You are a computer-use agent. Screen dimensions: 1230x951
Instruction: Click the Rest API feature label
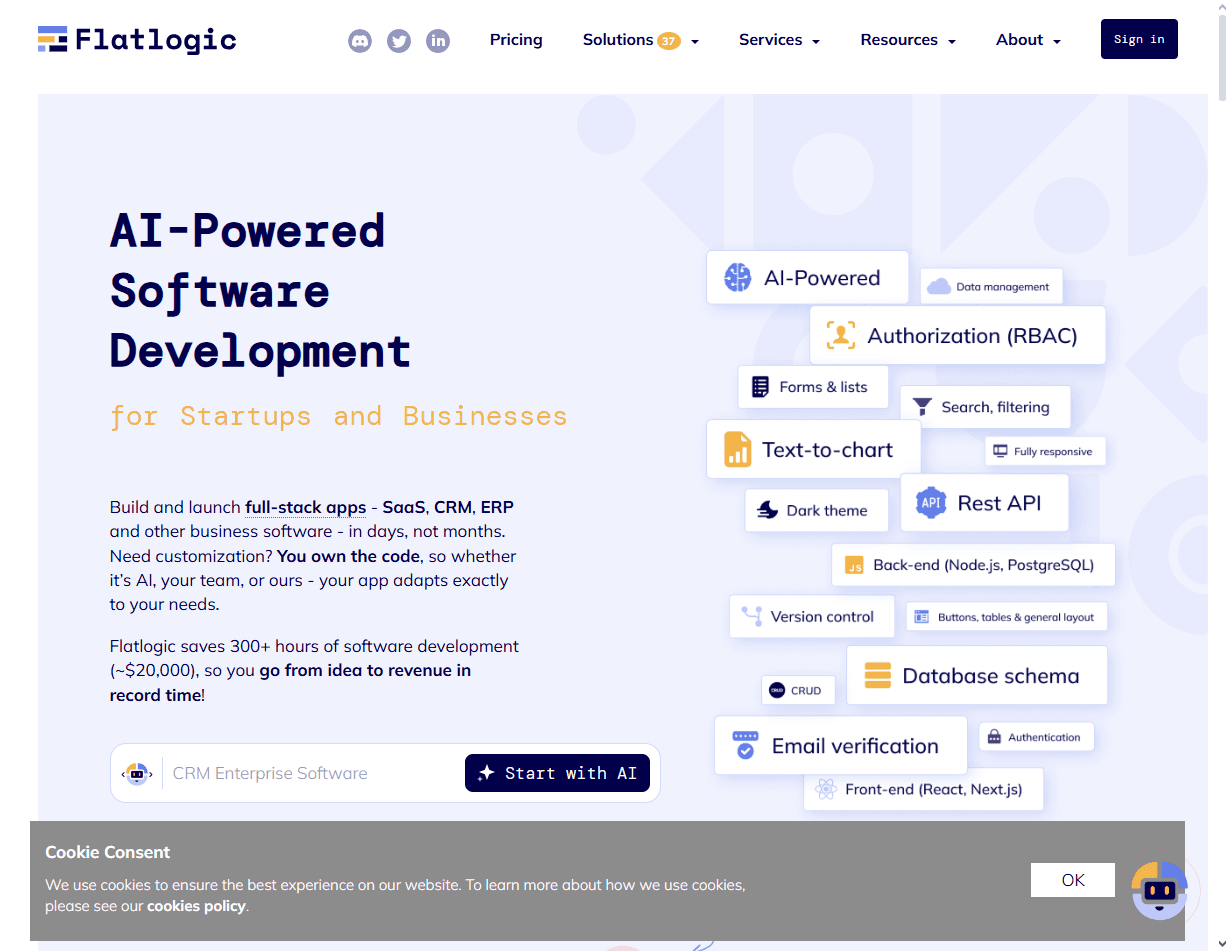999,503
